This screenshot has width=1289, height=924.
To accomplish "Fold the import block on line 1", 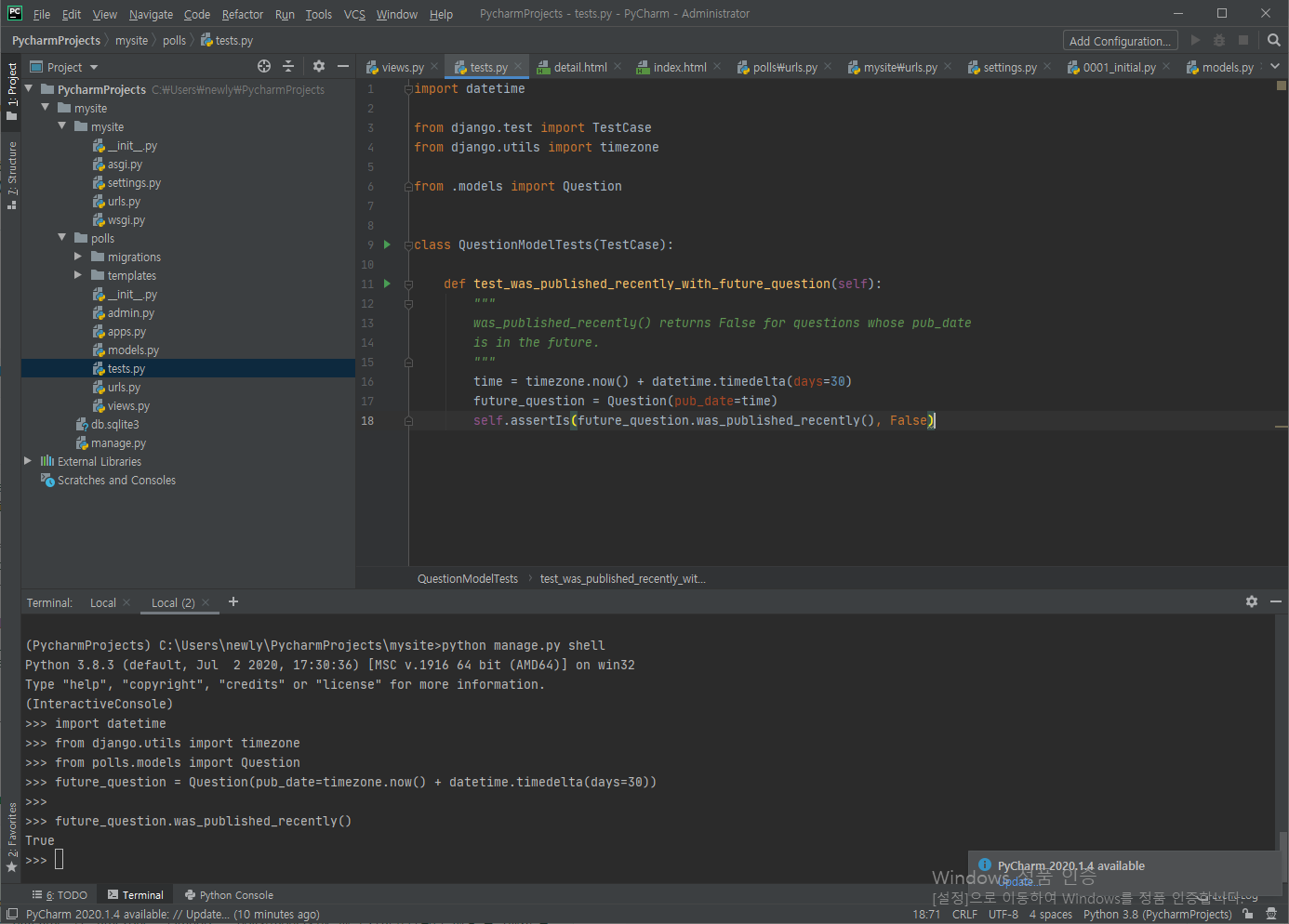I will [408, 89].
